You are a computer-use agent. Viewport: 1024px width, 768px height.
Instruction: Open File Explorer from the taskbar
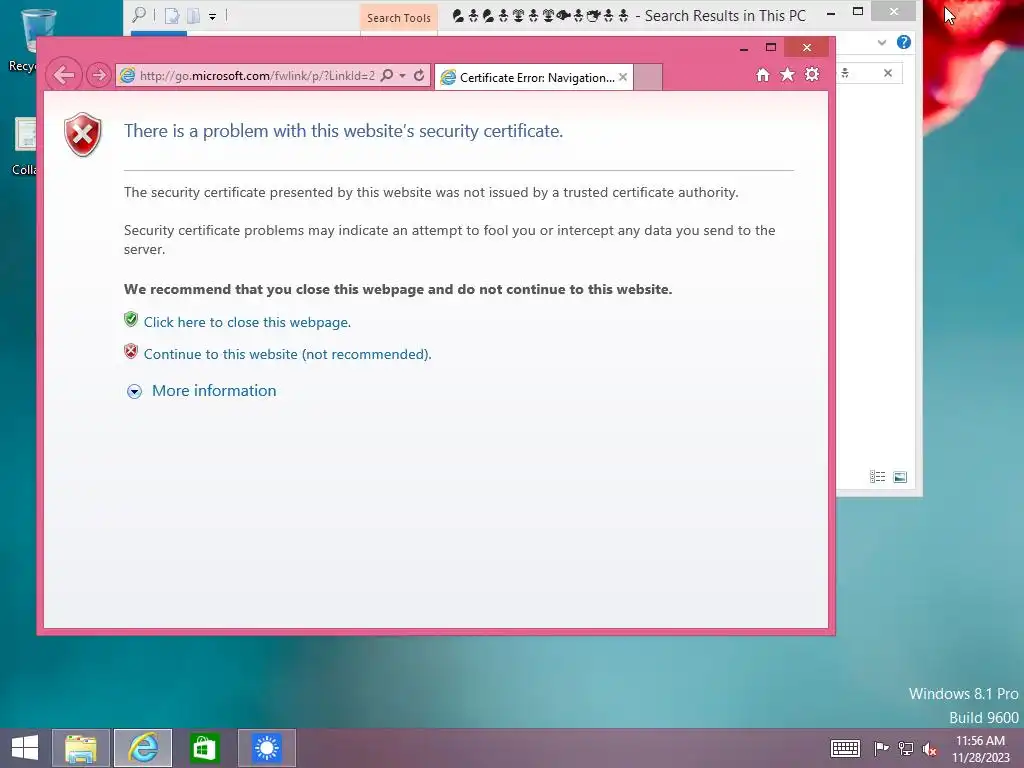pos(81,748)
